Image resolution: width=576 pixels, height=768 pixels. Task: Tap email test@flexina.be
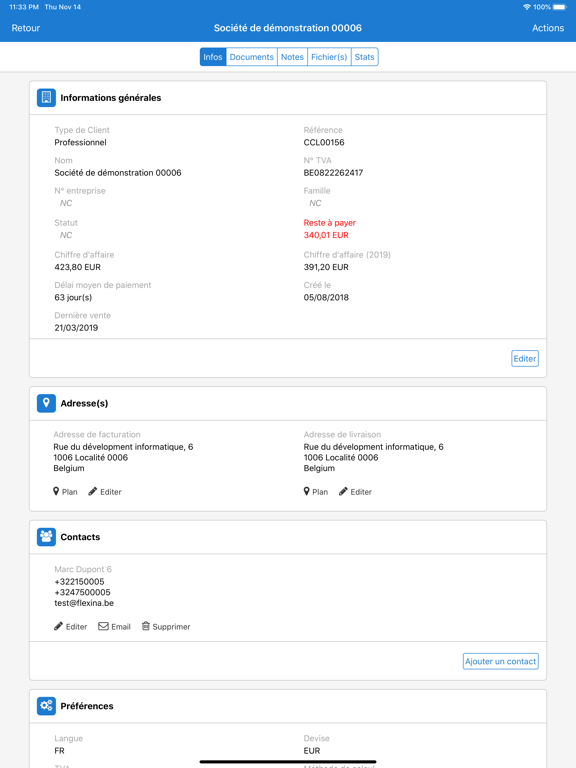[x=84, y=603]
